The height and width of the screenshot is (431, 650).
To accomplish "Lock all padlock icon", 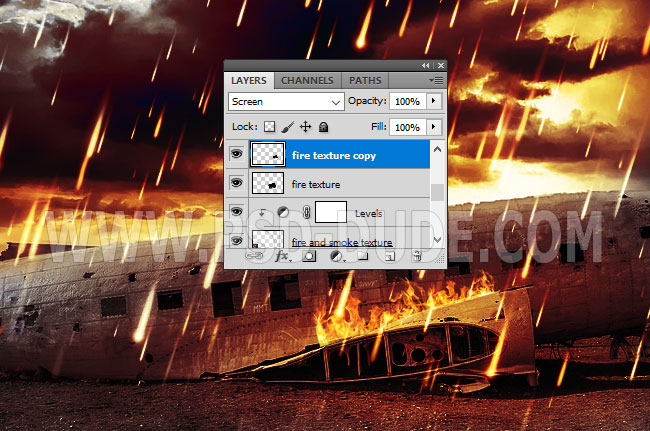I will (x=323, y=127).
